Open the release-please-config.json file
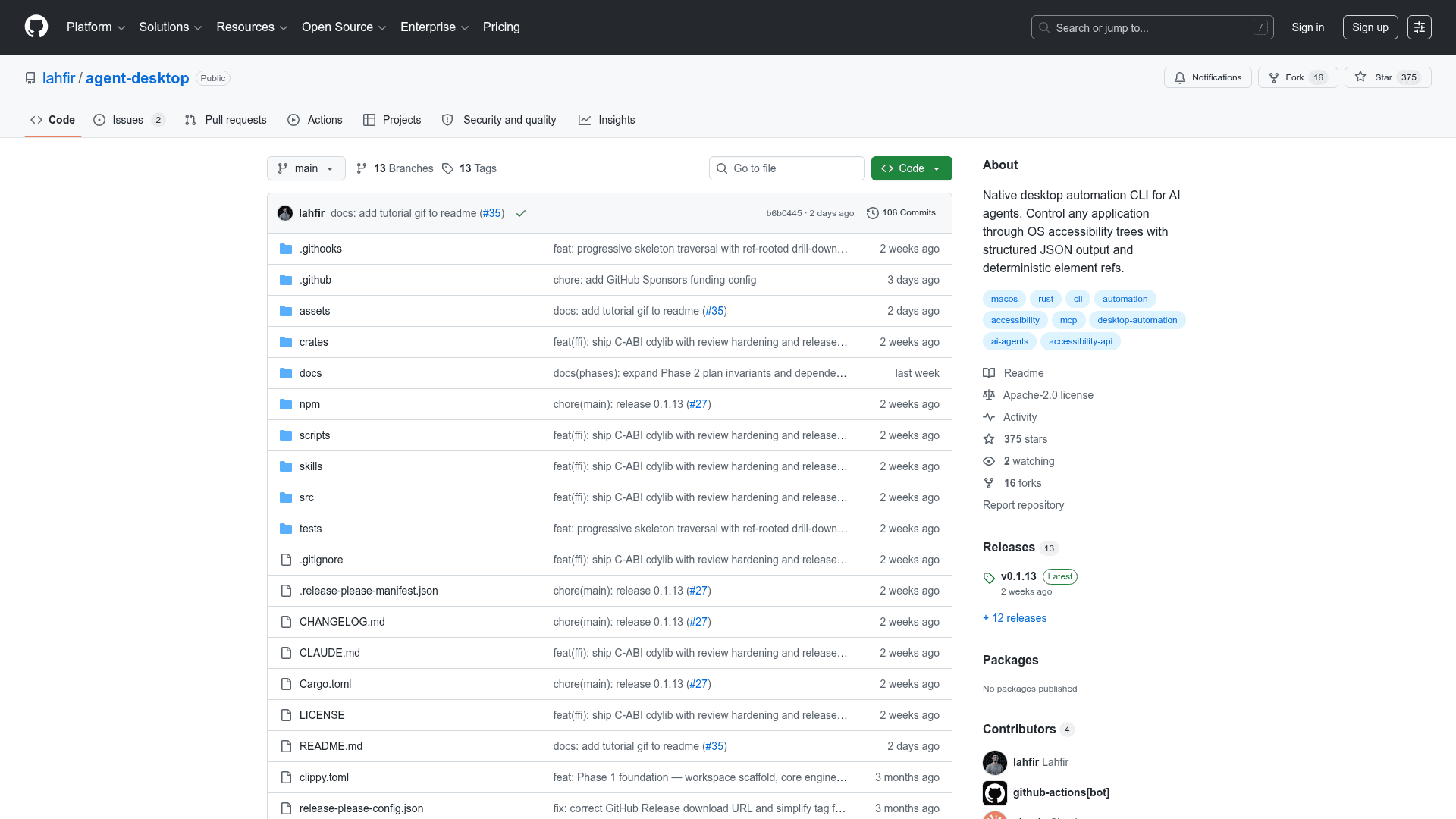This screenshot has width=1456, height=819. (x=361, y=808)
